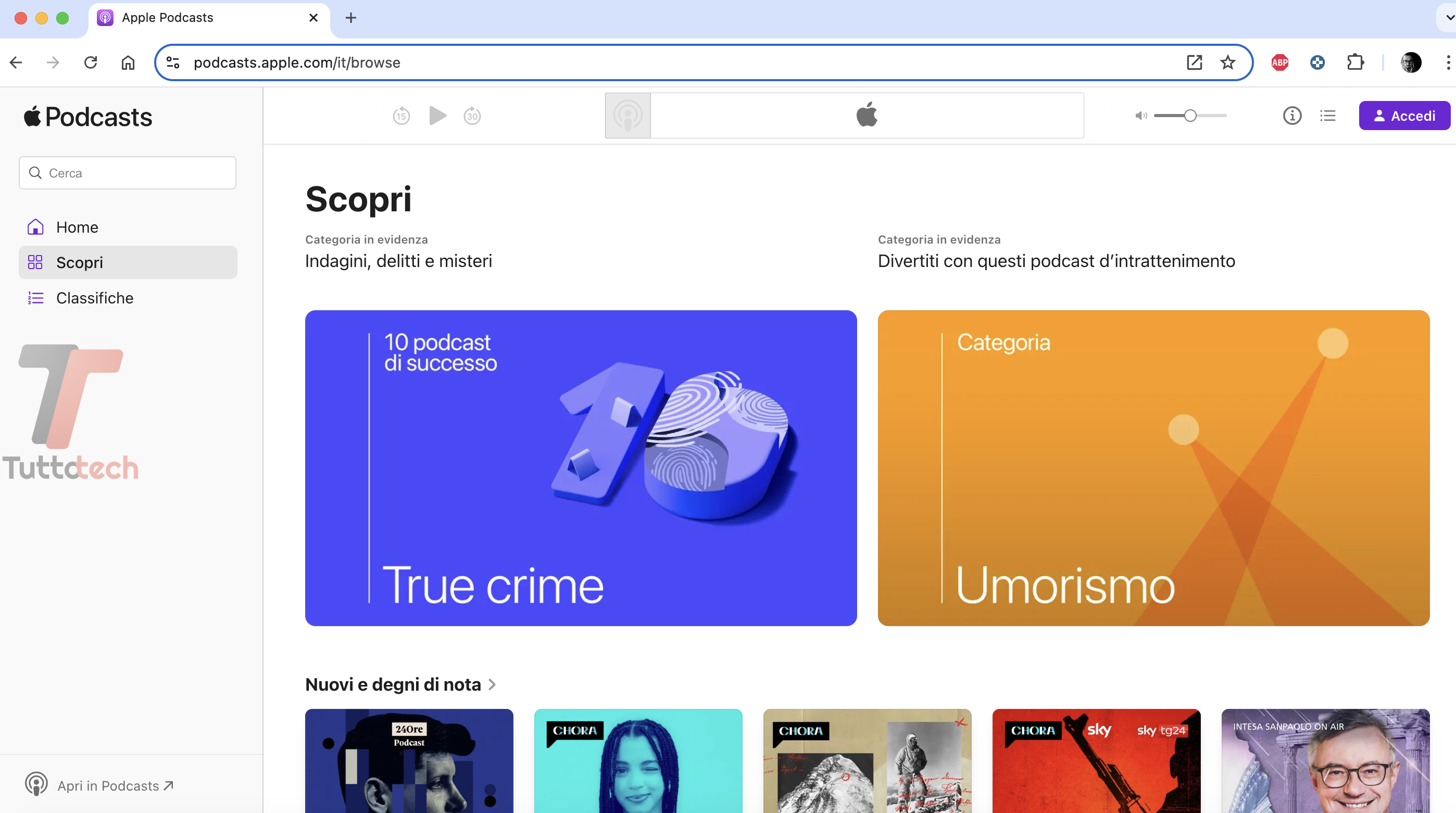The width and height of the screenshot is (1456, 813).
Task: Open the playback queue list icon
Action: coord(1328,116)
